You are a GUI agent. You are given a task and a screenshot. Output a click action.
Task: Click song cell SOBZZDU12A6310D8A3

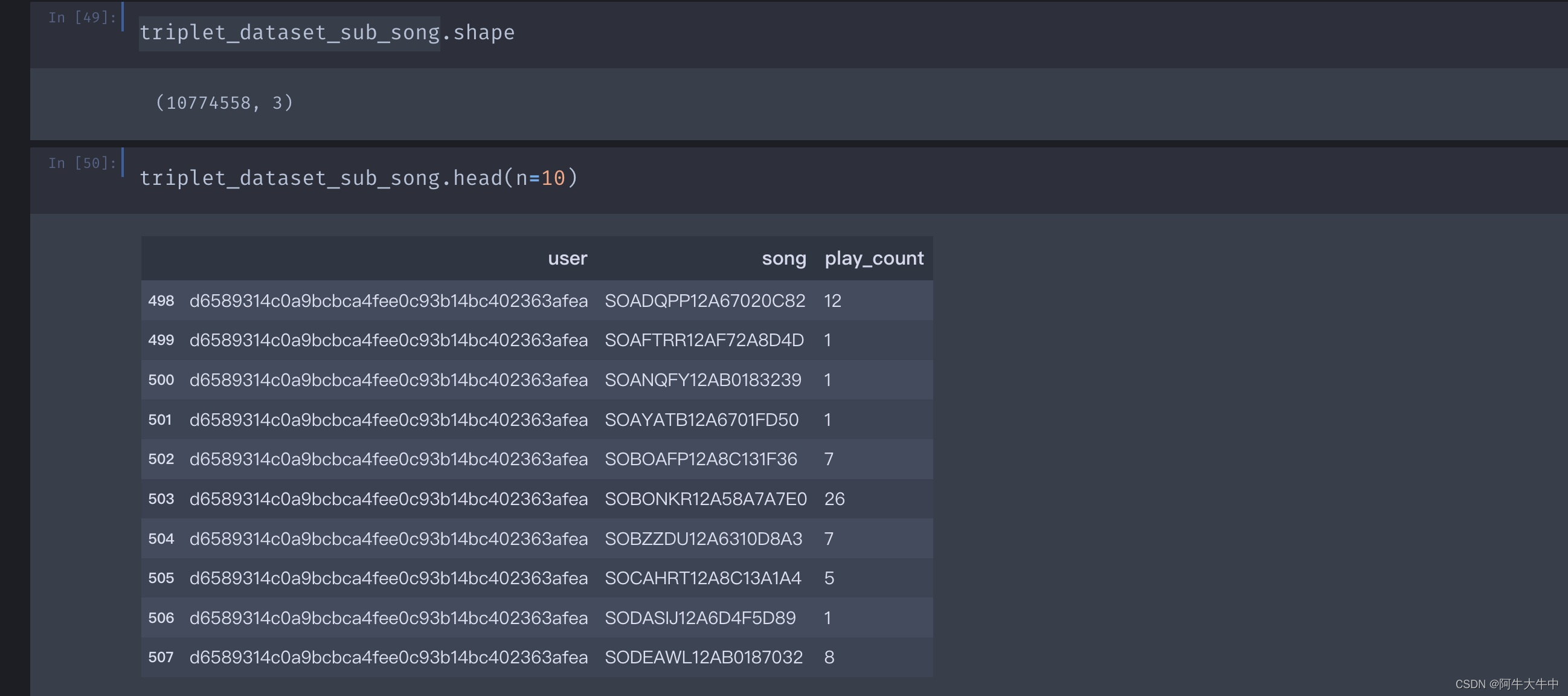(x=704, y=539)
